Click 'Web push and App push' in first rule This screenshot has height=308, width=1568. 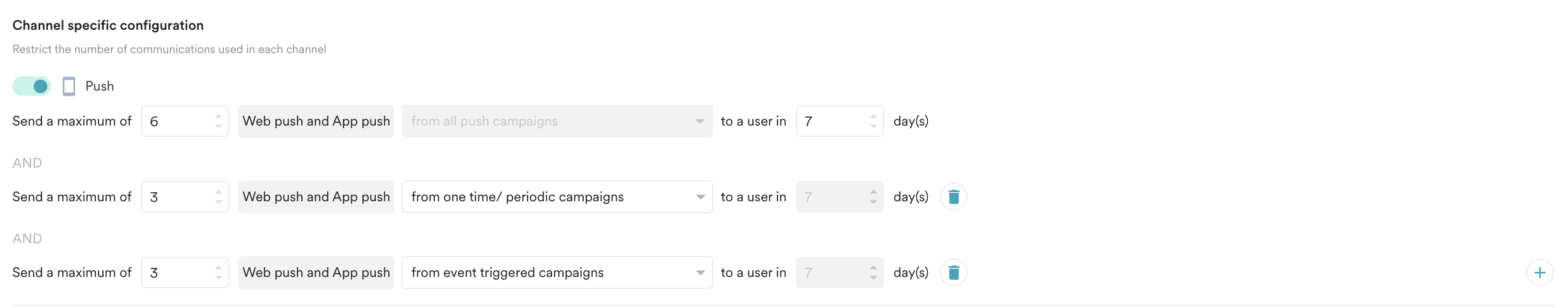click(316, 121)
